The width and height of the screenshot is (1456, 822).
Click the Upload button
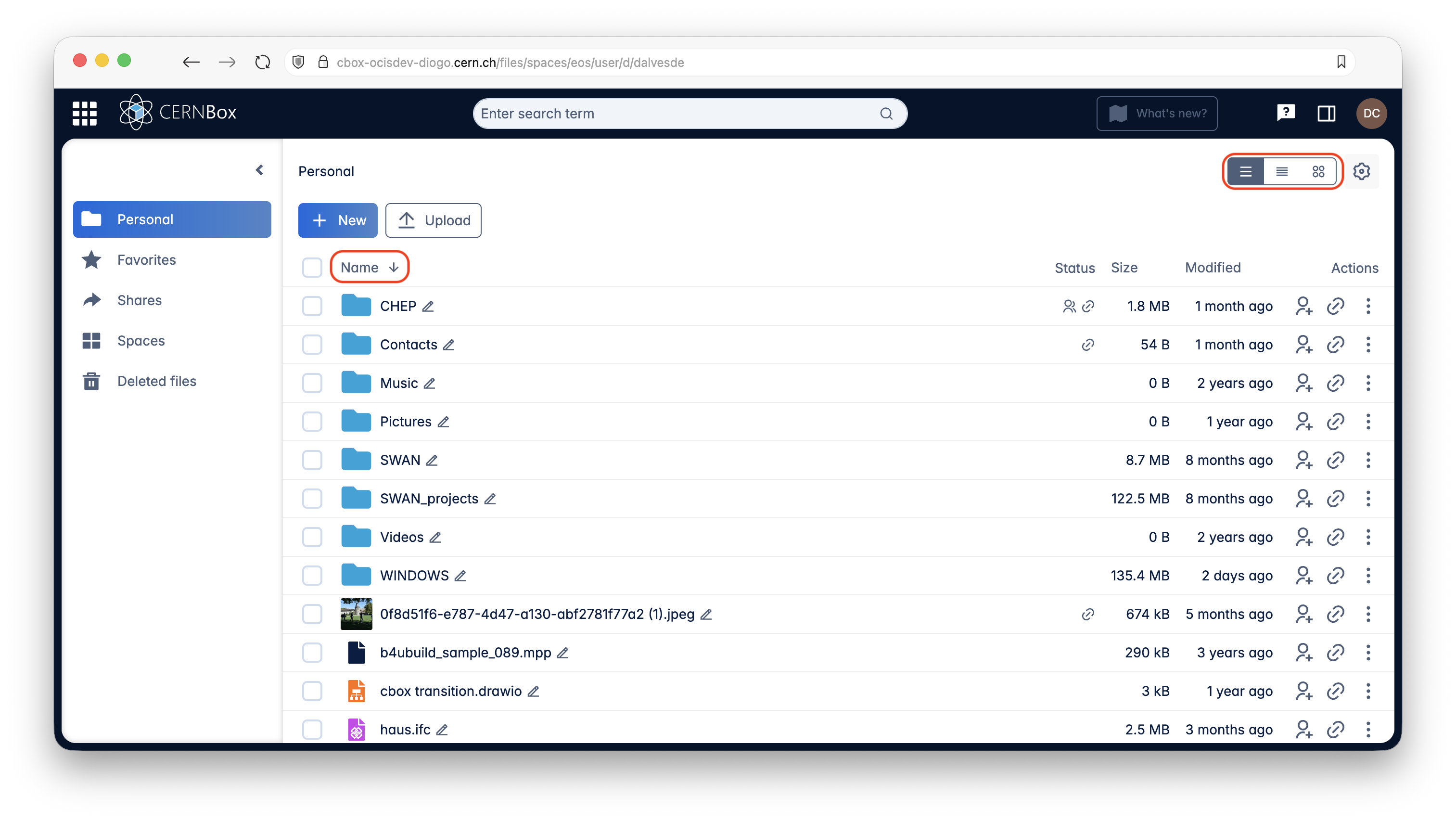[433, 220]
